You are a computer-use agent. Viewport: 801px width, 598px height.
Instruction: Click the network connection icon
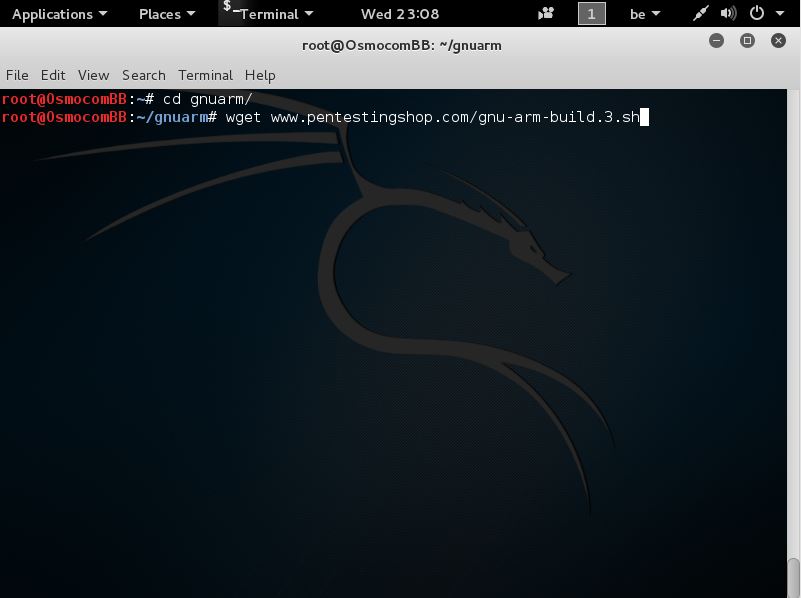click(x=700, y=13)
